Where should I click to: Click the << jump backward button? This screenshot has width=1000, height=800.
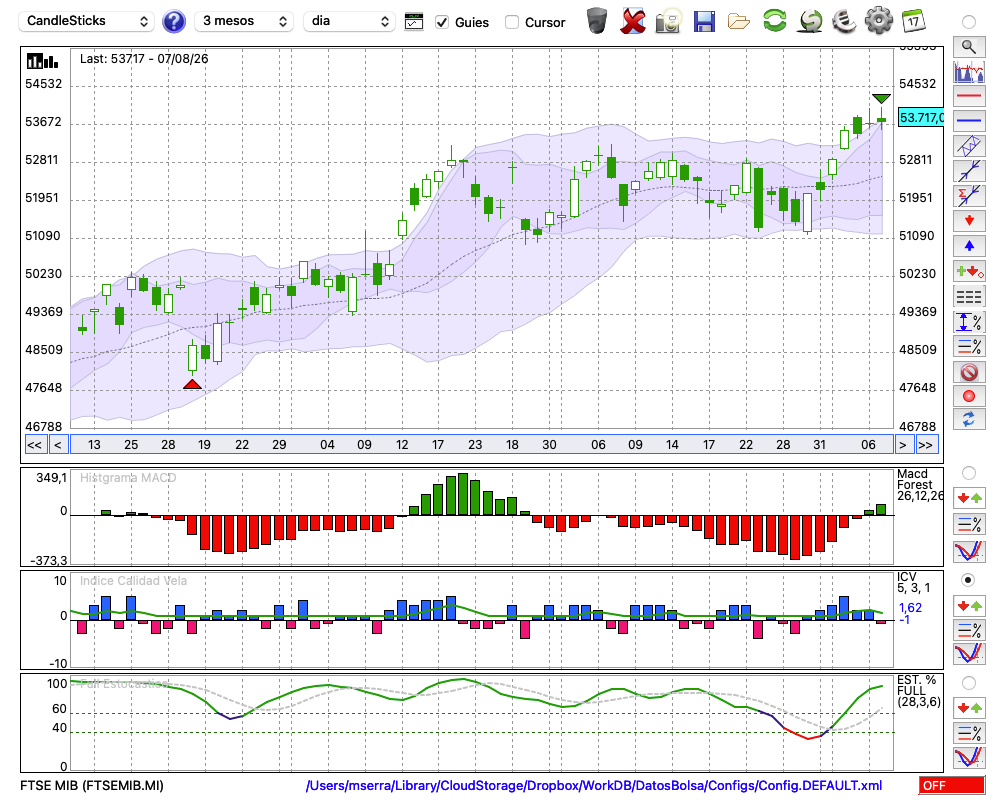coord(34,445)
